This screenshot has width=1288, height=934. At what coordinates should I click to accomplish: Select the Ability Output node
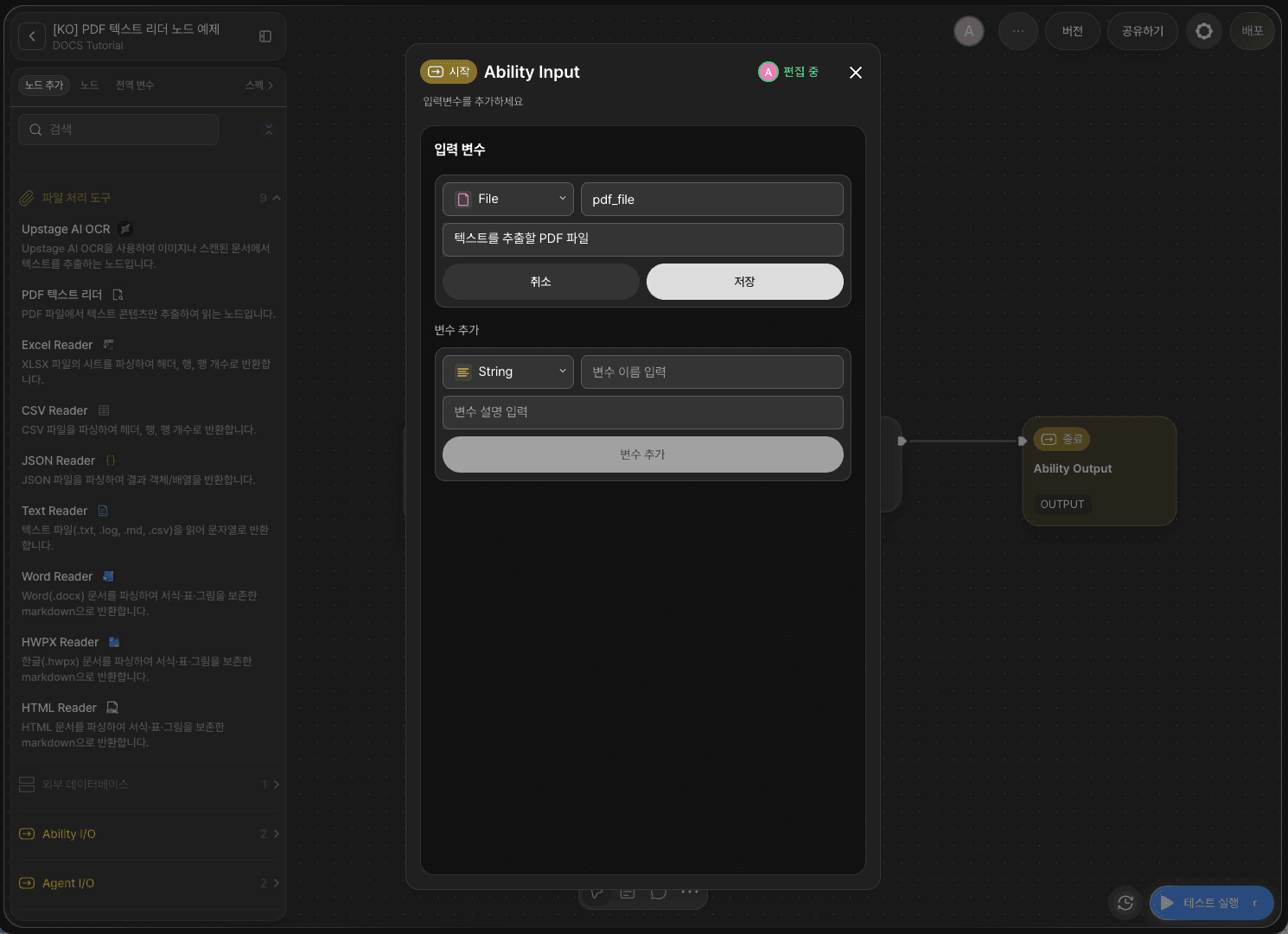tap(1100, 471)
